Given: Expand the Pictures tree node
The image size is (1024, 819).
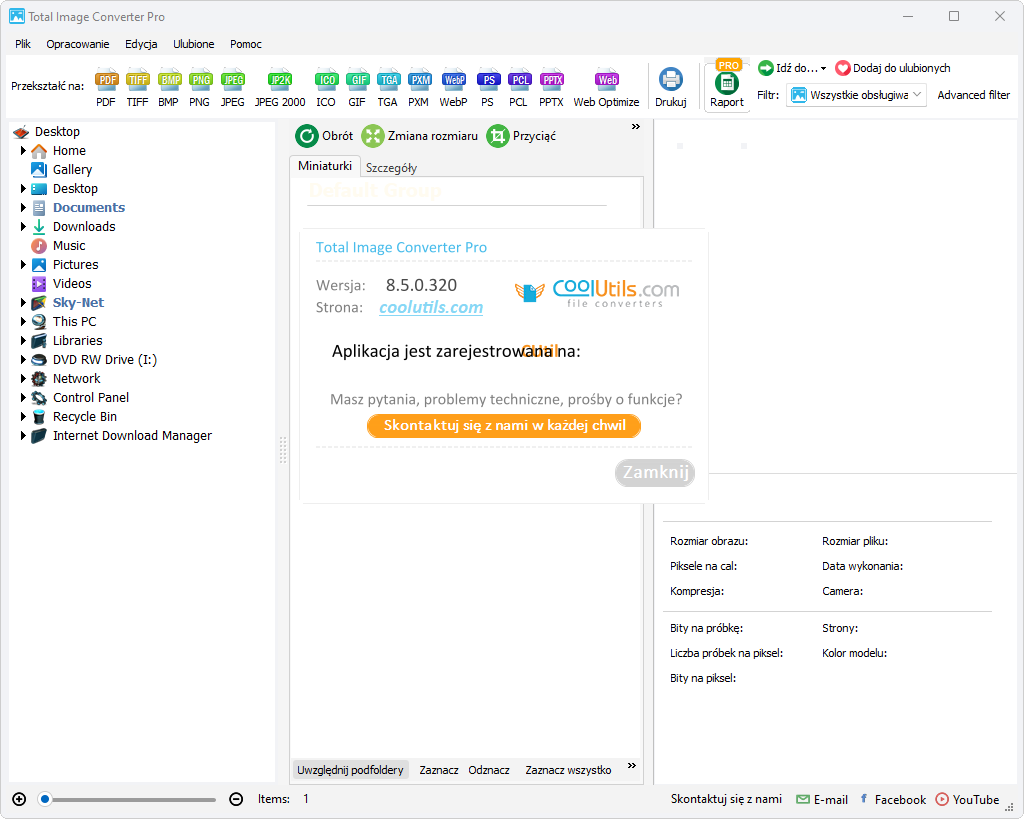Looking at the screenshot, I should coord(24,265).
